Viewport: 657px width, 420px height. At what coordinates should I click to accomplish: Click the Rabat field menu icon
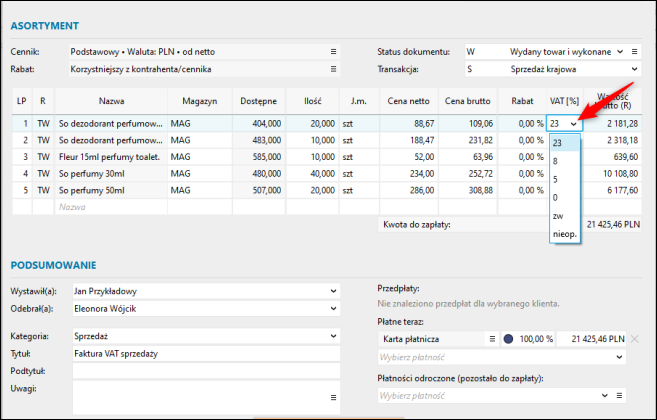(x=333, y=70)
